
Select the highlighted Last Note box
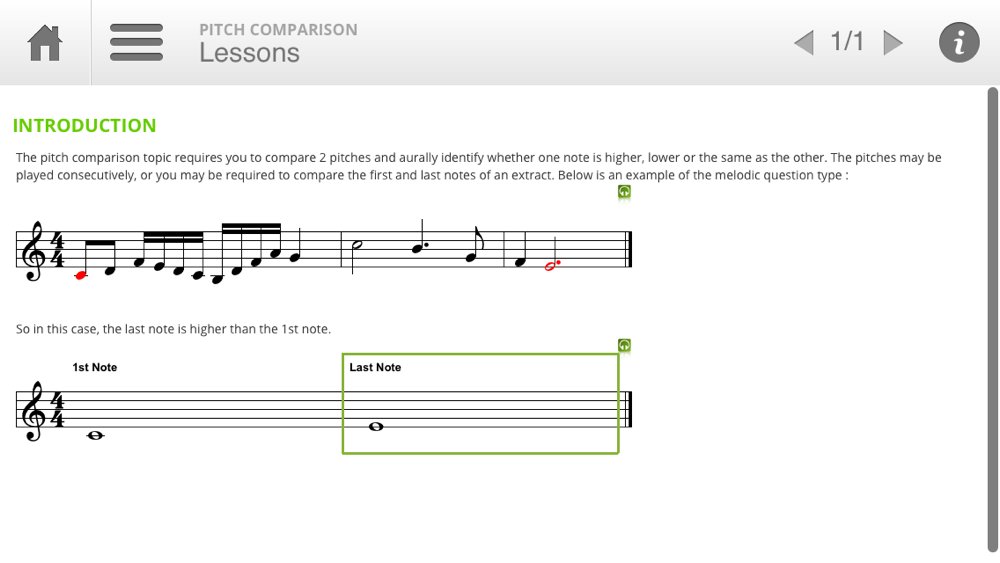(x=480, y=404)
